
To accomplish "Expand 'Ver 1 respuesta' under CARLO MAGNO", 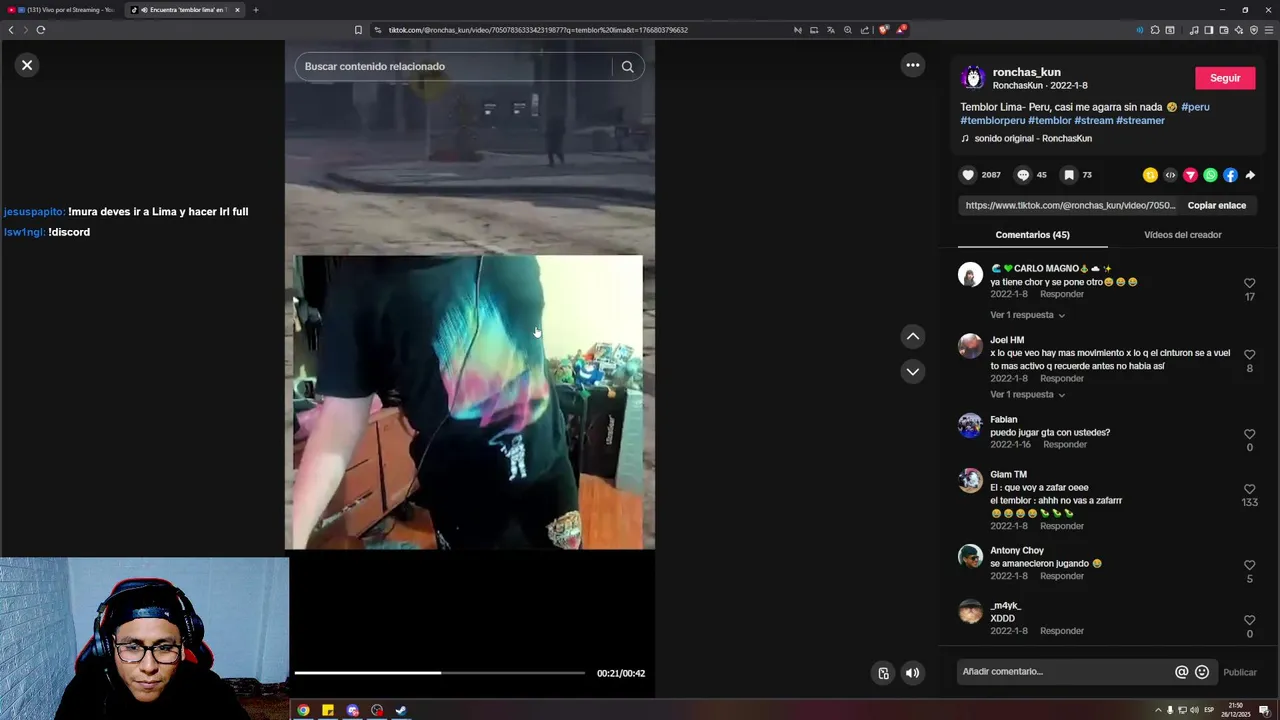I will click(x=1027, y=315).
